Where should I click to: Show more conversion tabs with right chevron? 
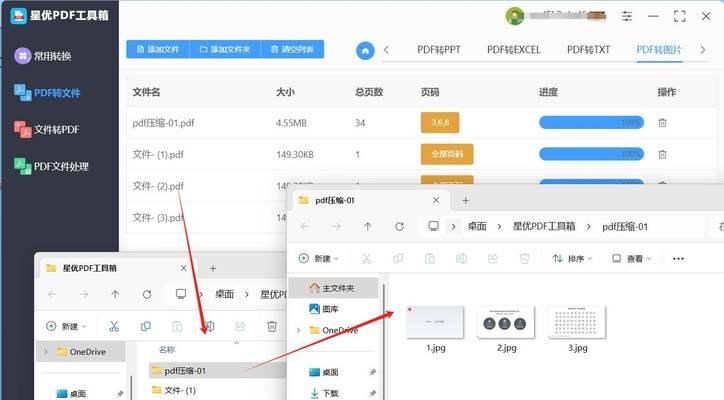pyautogui.click(x=703, y=49)
